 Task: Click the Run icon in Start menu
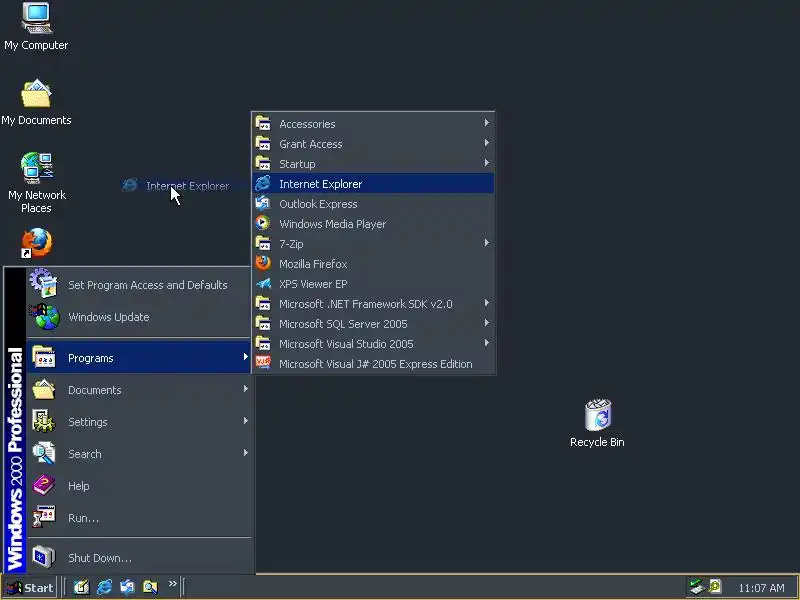44,517
